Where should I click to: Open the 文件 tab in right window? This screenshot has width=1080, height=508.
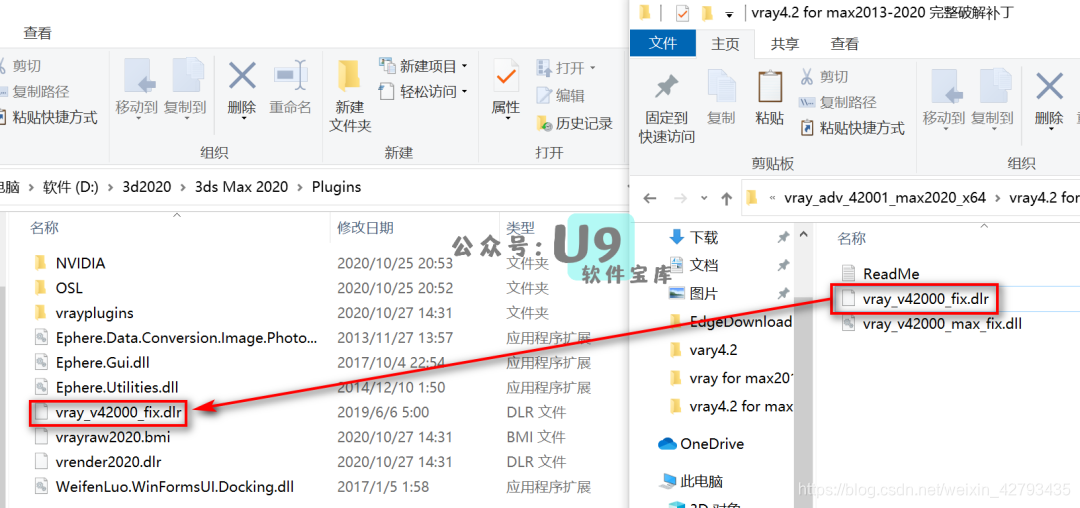coord(663,44)
